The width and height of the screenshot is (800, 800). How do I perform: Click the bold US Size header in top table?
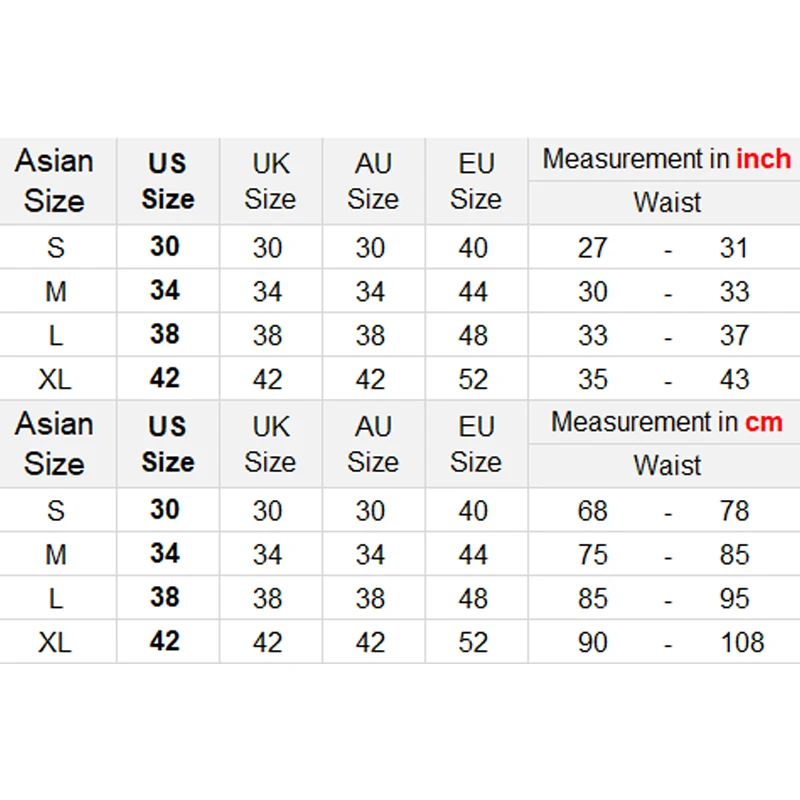coord(168,181)
